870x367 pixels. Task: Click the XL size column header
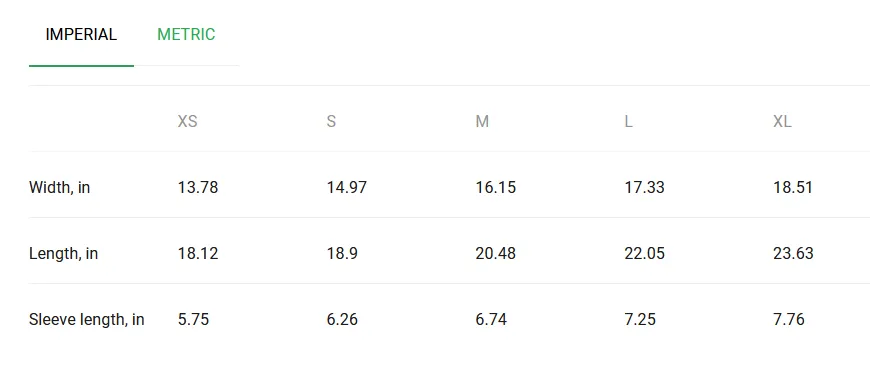[782, 122]
